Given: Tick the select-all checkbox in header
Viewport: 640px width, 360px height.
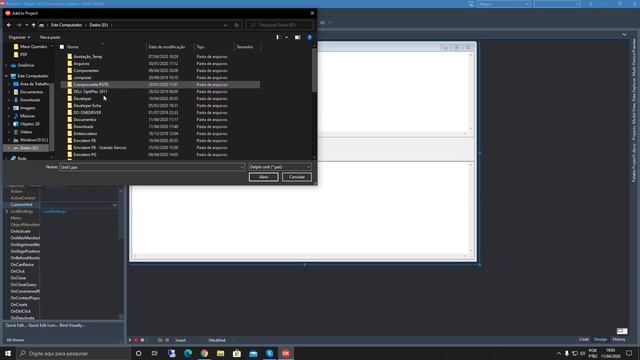Looking at the screenshot, I should tap(62, 47).
